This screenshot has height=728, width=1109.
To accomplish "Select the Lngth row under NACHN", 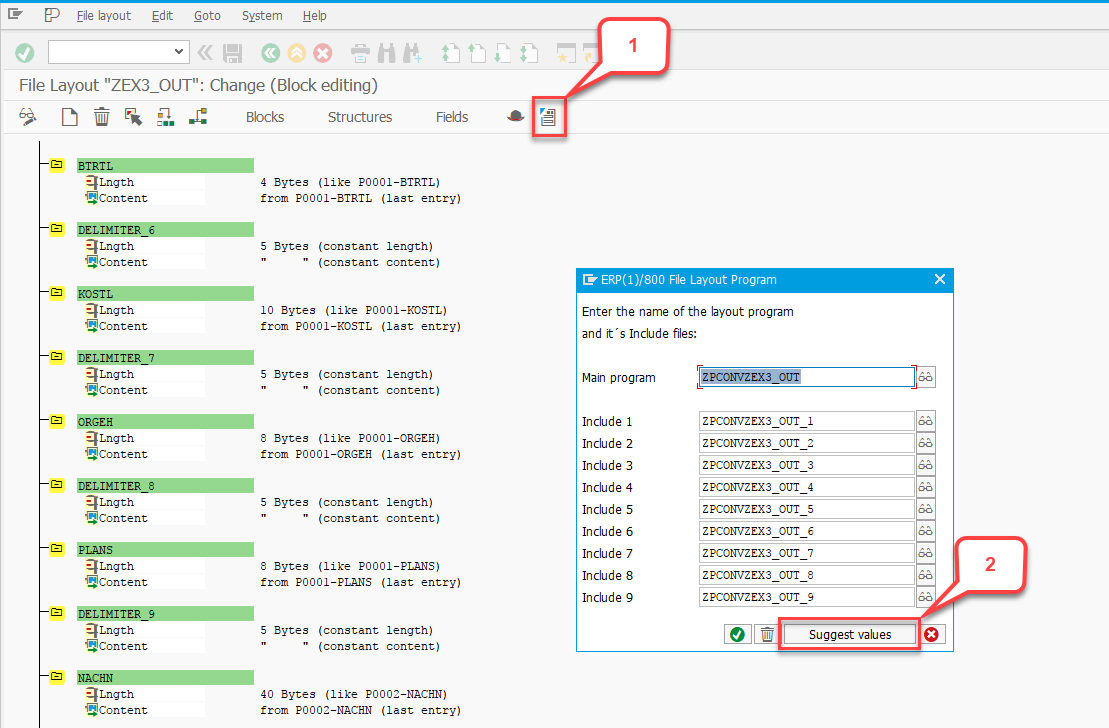I will tap(145, 694).
